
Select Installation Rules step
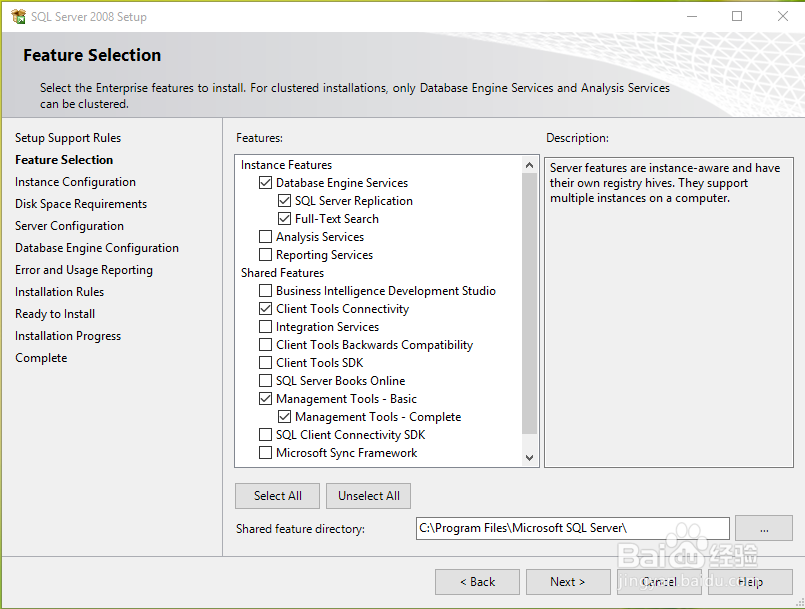(60, 292)
